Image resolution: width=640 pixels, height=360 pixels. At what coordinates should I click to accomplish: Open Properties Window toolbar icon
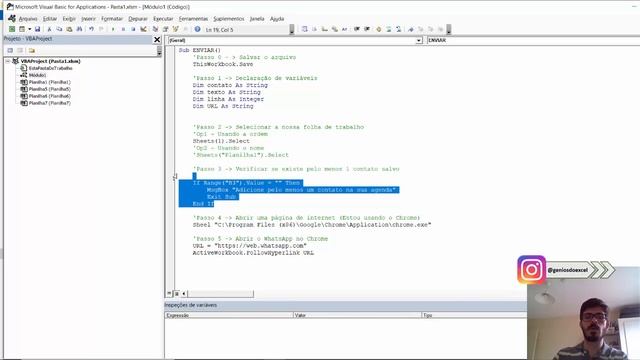[x=165, y=29]
